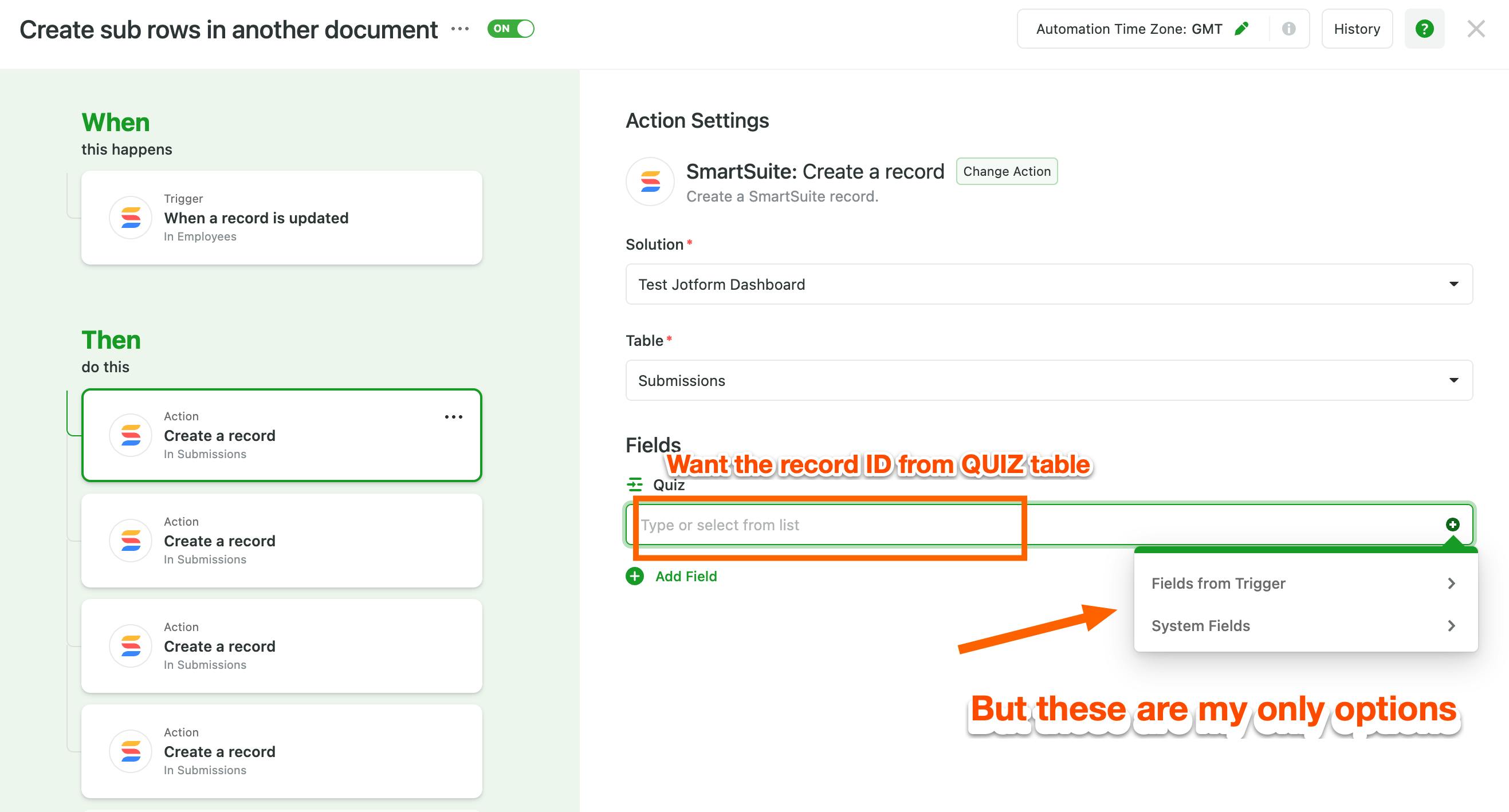Screen dimensions: 1509x812
Task: Open the selected action's three-dot menu
Action: click(453, 417)
